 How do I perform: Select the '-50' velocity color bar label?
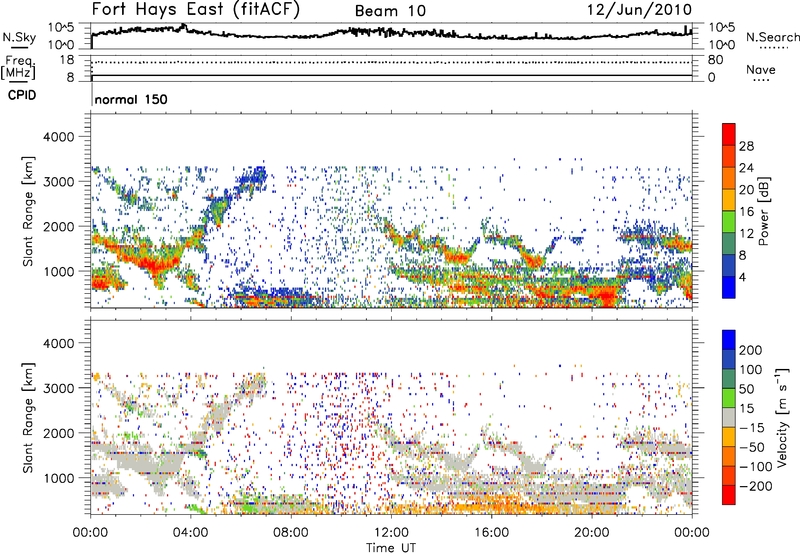pos(752,447)
